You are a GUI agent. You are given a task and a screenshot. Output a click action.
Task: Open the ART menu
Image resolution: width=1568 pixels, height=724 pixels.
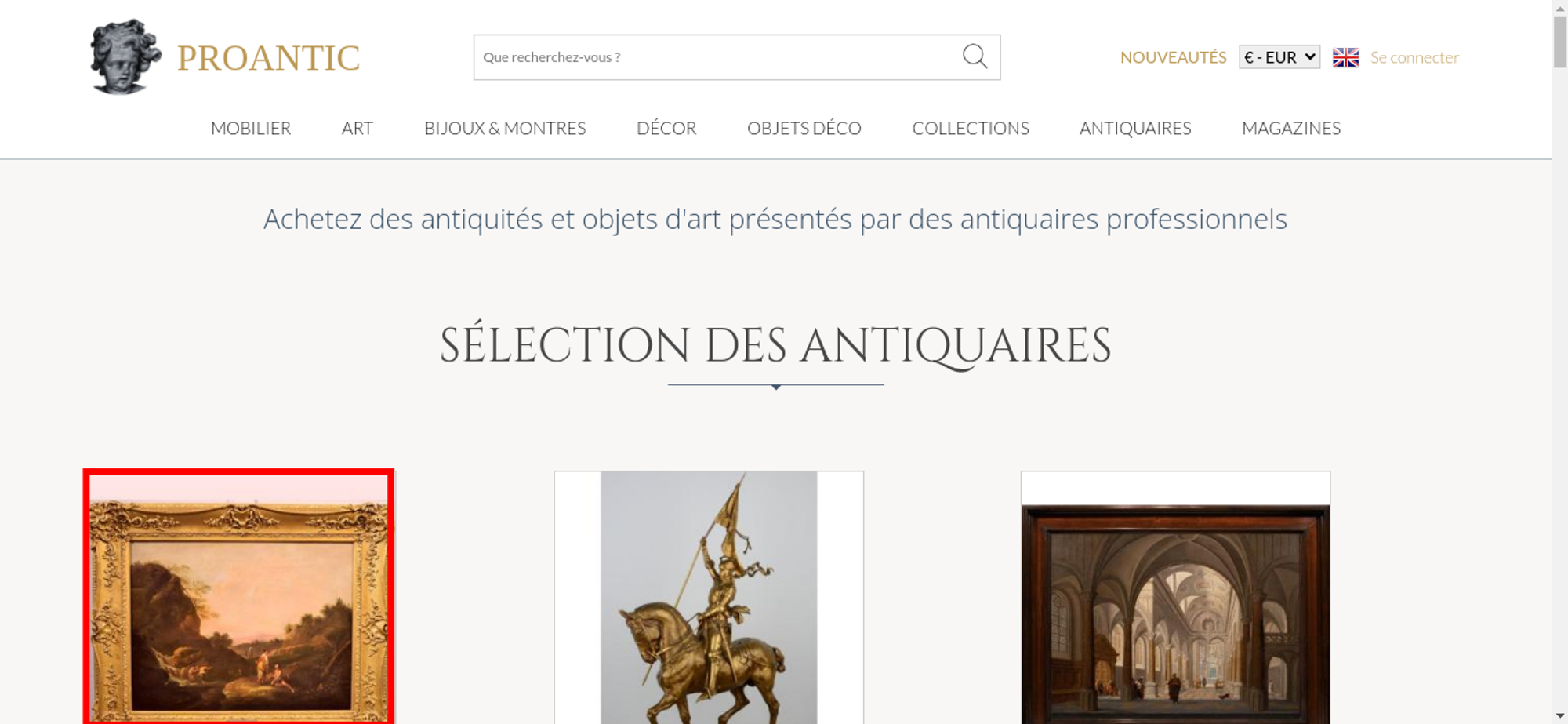coord(358,128)
